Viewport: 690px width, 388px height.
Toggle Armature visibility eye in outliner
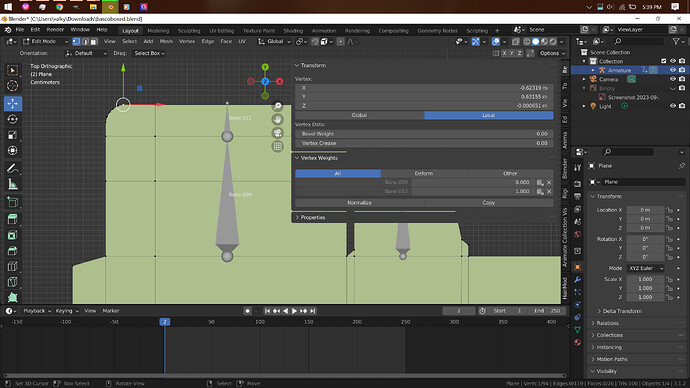click(672, 70)
